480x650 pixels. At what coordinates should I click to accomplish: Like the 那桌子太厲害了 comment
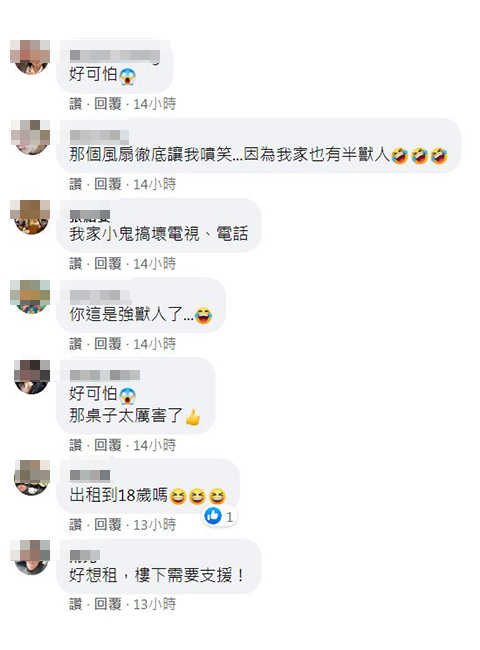coord(75,445)
